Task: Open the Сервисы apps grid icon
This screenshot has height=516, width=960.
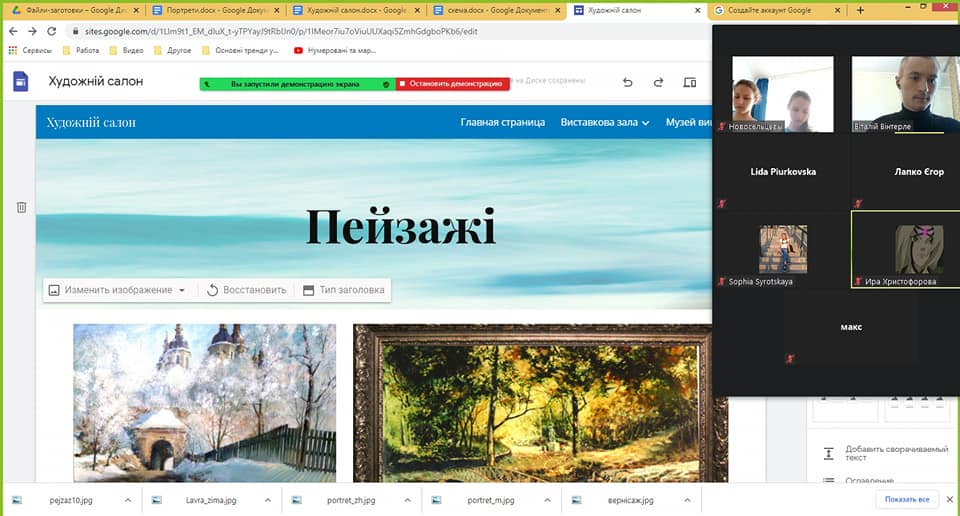Action: pos(13,50)
